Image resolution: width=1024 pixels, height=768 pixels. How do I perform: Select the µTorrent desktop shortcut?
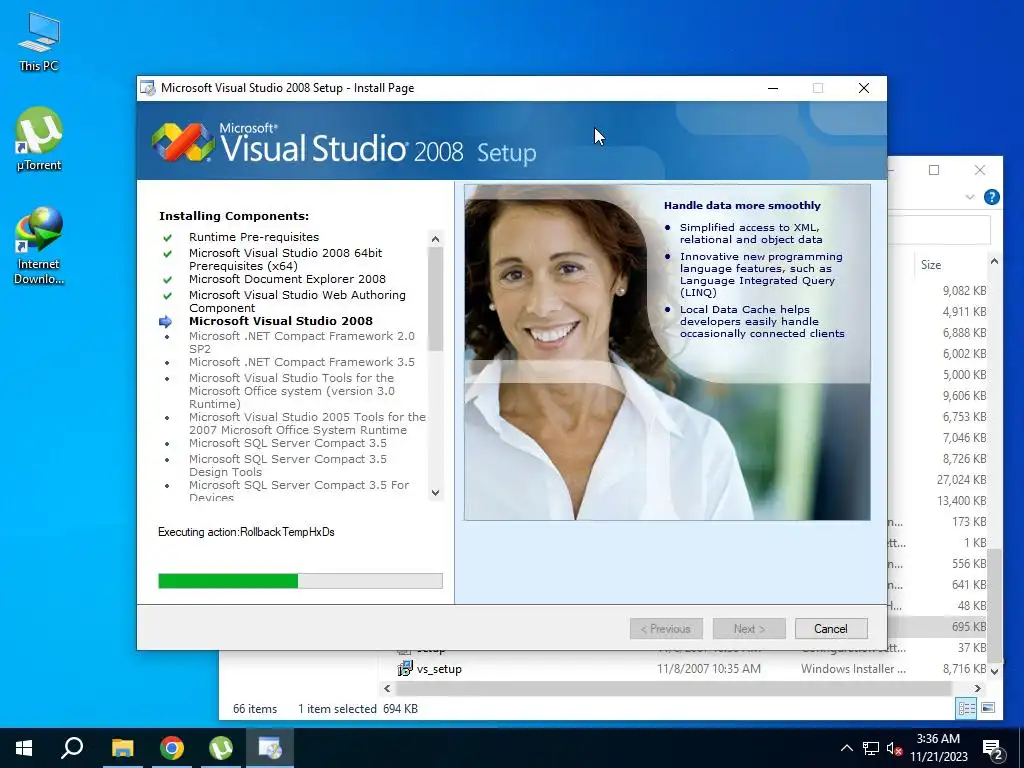pyautogui.click(x=39, y=139)
